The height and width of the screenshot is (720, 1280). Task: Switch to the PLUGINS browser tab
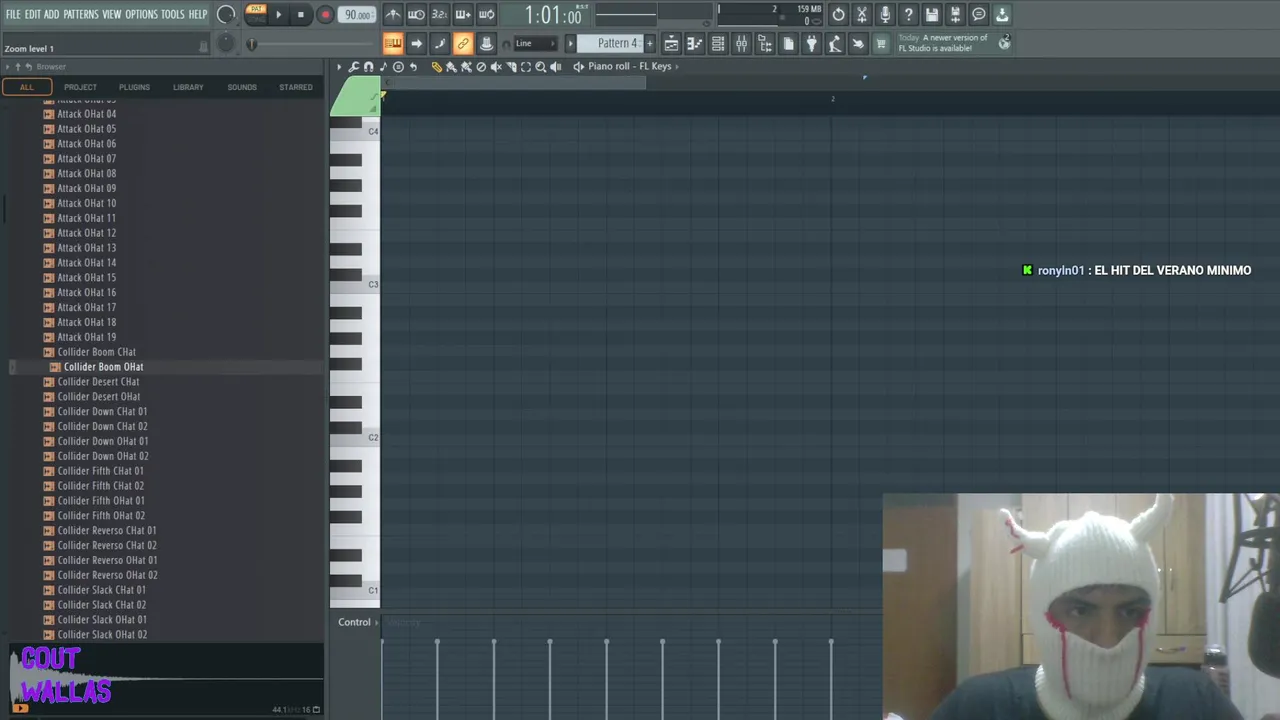(x=134, y=87)
